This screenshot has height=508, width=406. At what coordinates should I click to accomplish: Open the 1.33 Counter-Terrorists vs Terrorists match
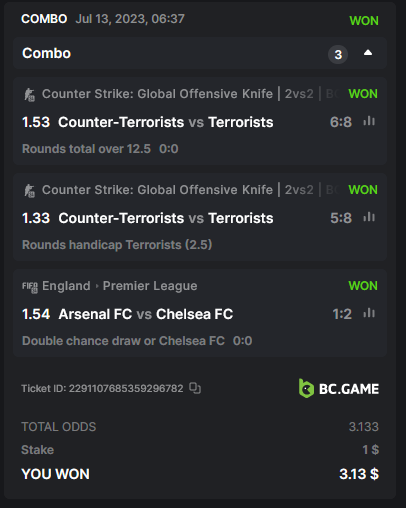pyautogui.click(x=166, y=218)
